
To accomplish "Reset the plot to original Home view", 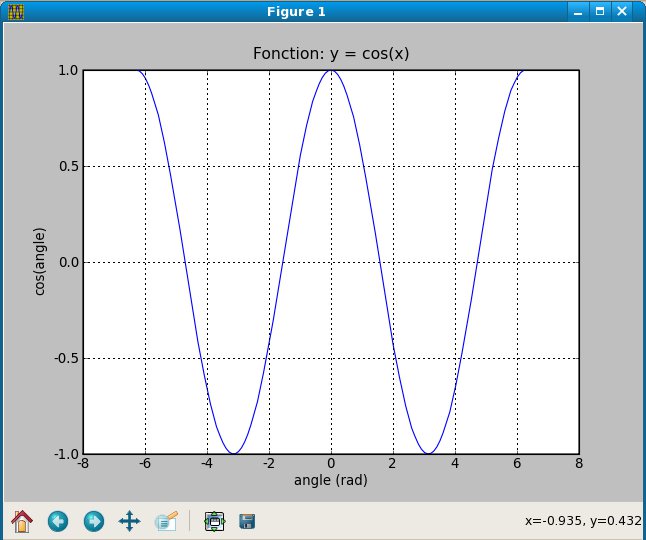I will click(21, 520).
